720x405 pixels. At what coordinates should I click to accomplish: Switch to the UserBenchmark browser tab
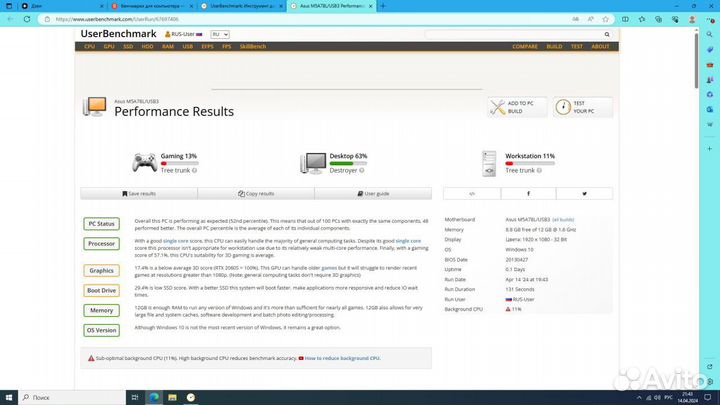[x=233, y=6]
